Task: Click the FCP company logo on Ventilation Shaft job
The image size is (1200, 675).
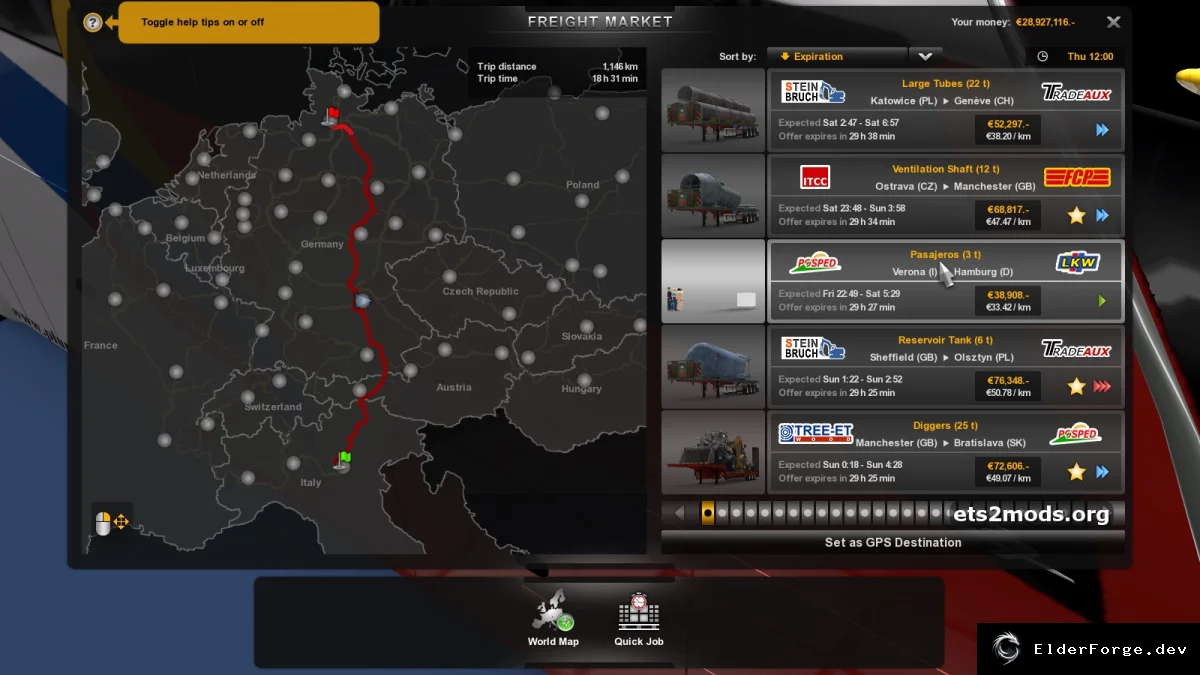Action: pyautogui.click(x=1077, y=178)
